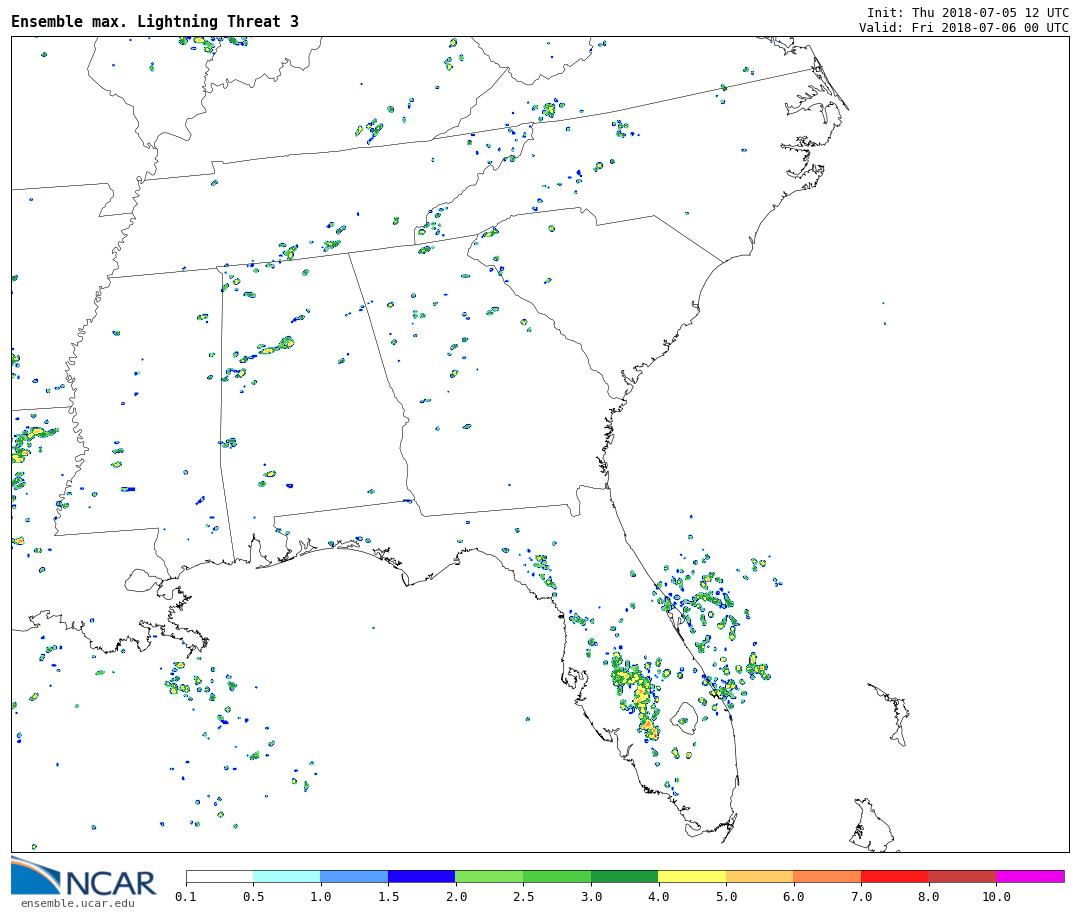1080x915 pixels.
Task: Select the dark blue 1.5–2.0 colorbar segment
Action: [422, 876]
